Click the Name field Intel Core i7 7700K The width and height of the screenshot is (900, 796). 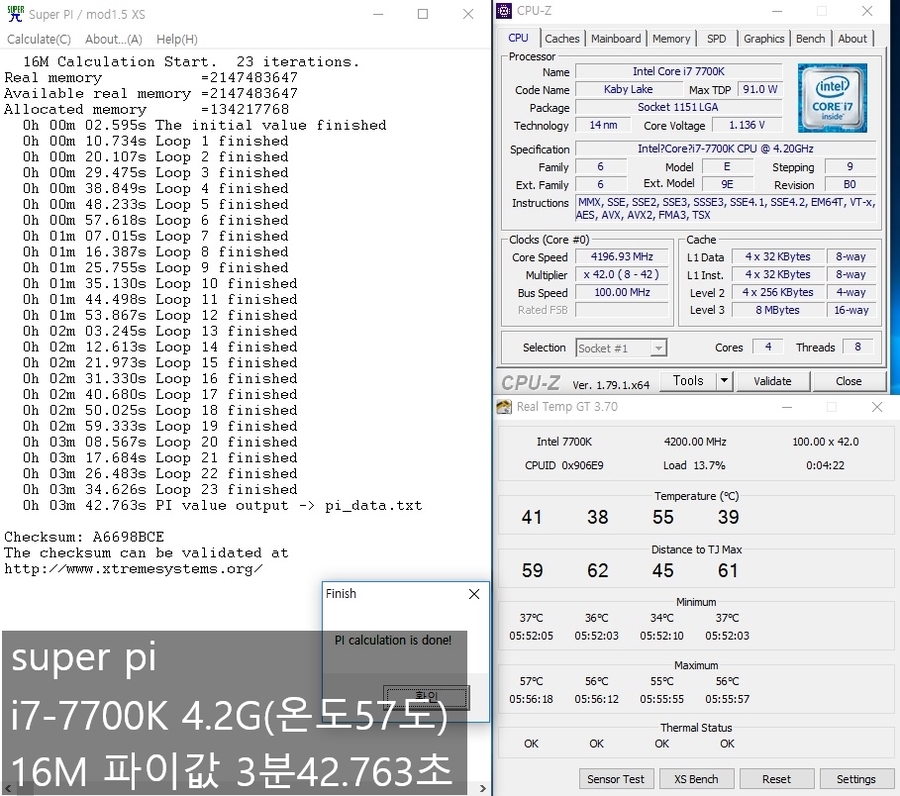(678, 71)
